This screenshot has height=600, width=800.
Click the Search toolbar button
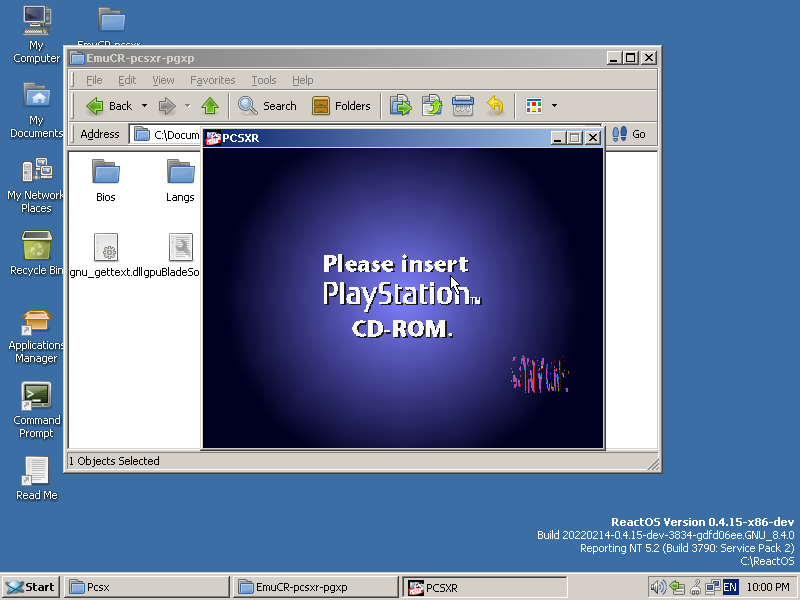pos(267,106)
